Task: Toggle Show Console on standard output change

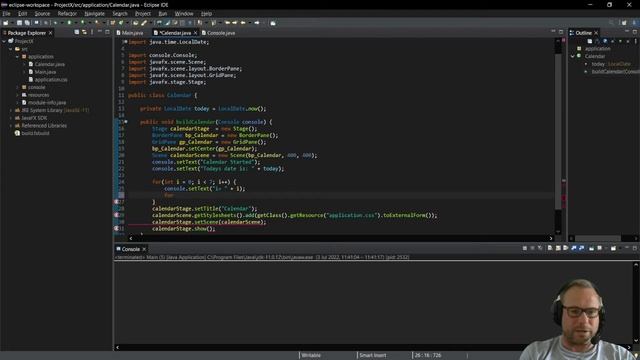Action: (574, 248)
